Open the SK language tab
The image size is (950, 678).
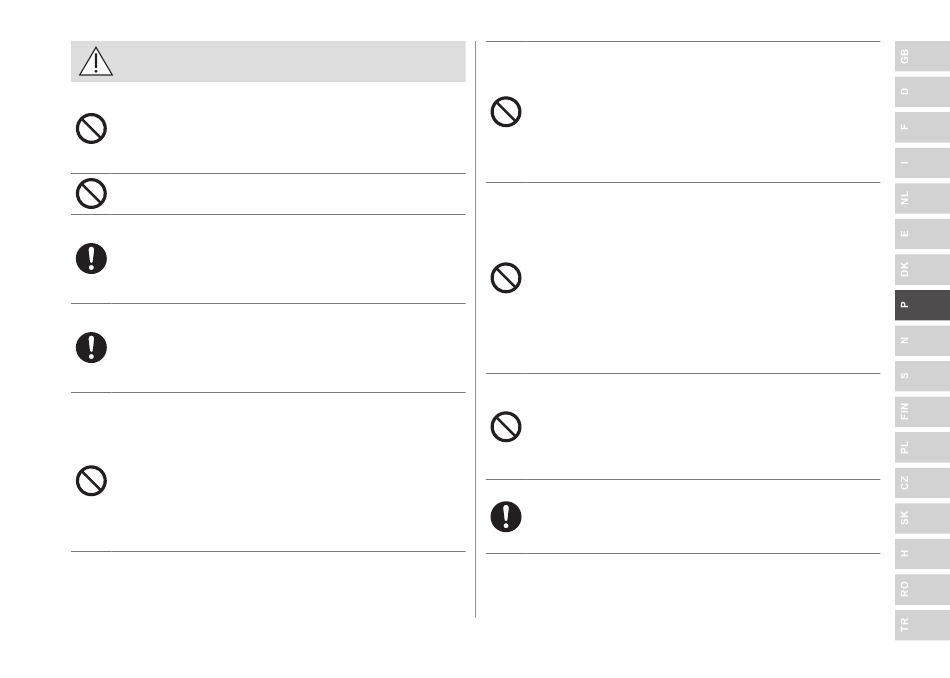click(922, 518)
